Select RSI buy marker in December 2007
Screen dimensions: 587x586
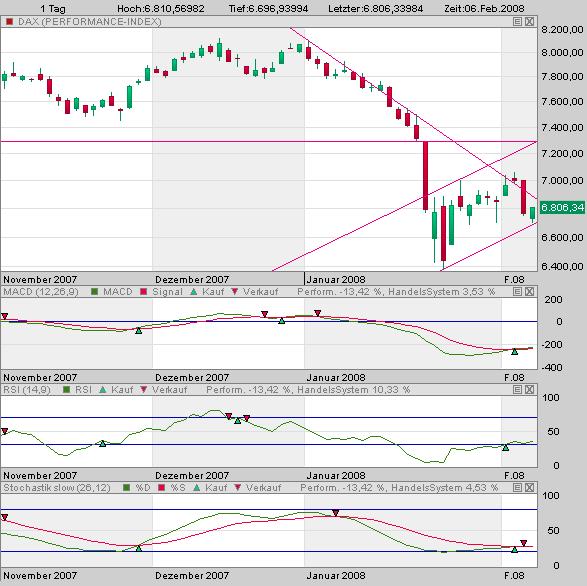(x=237, y=420)
